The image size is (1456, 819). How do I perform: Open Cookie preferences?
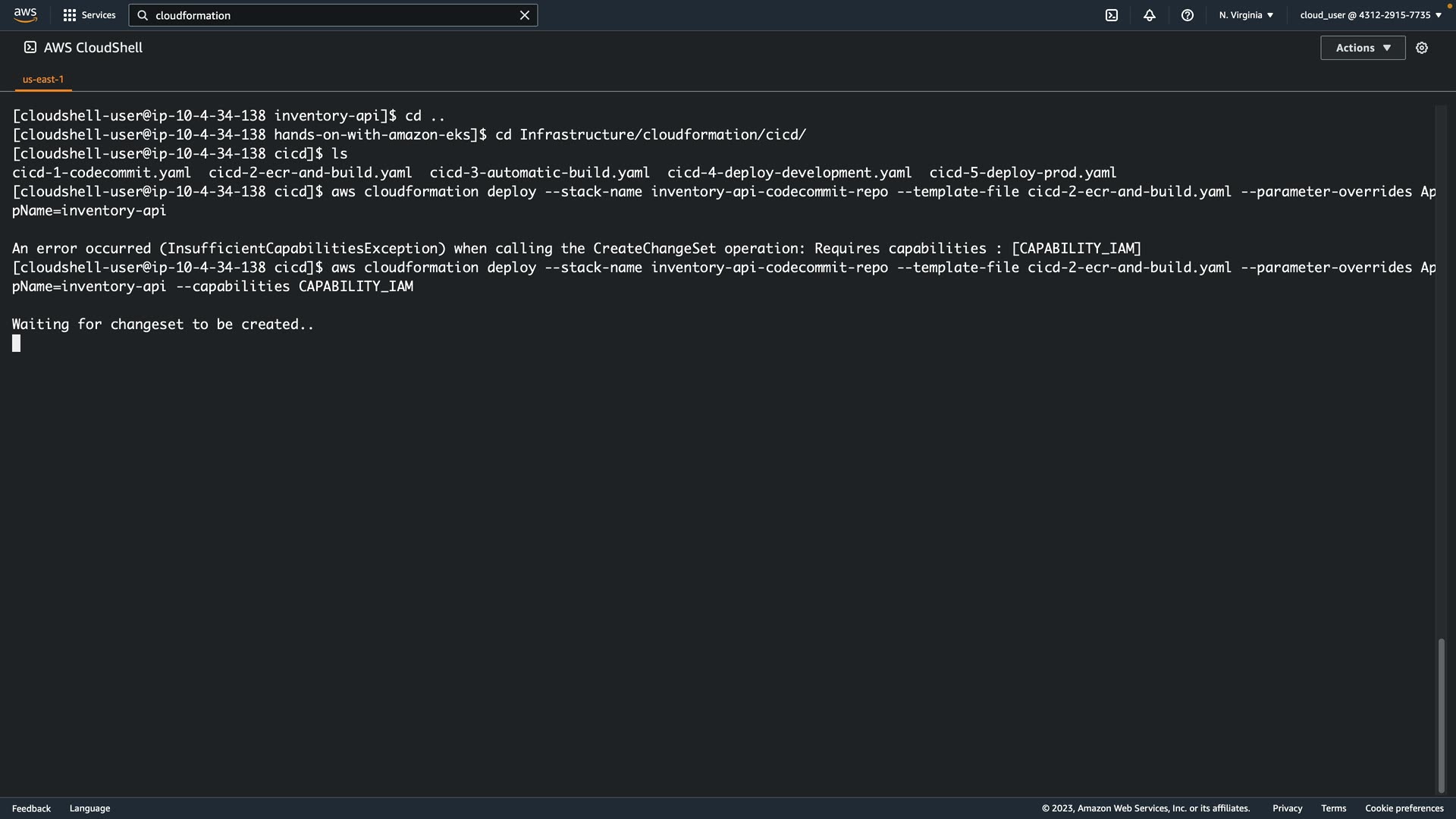click(1404, 808)
